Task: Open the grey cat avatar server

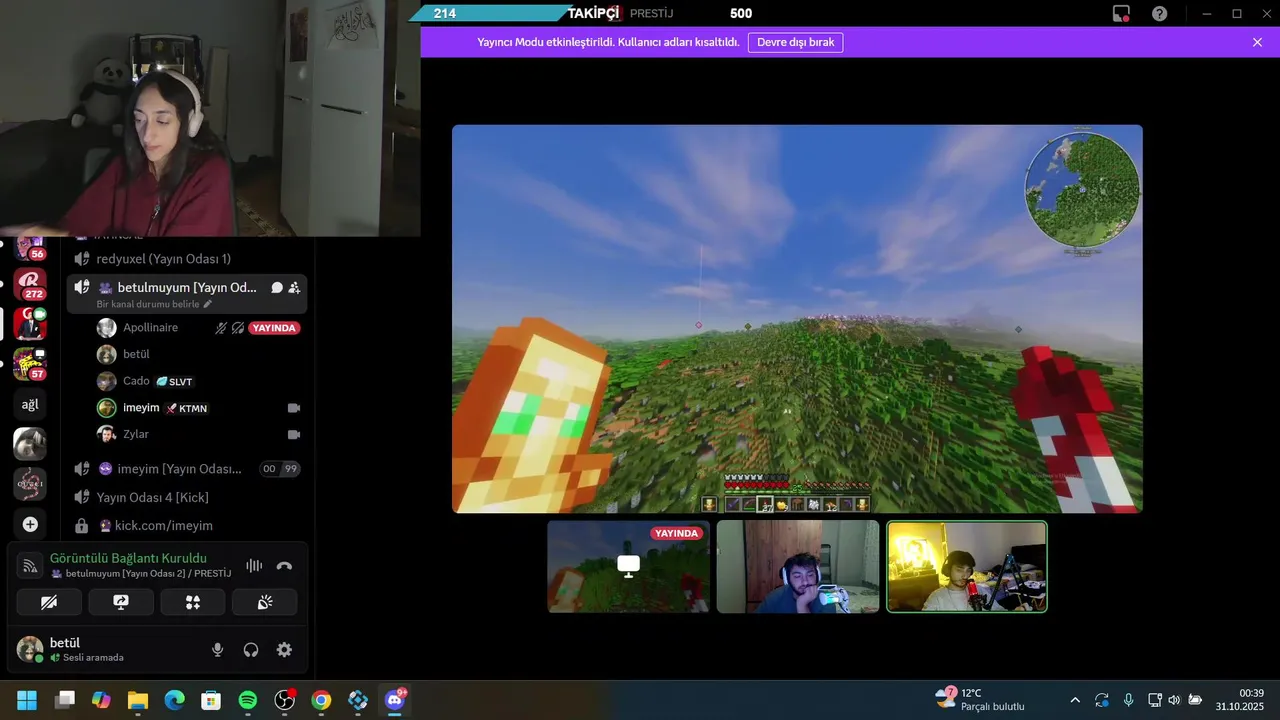Action: tap(30, 444)
